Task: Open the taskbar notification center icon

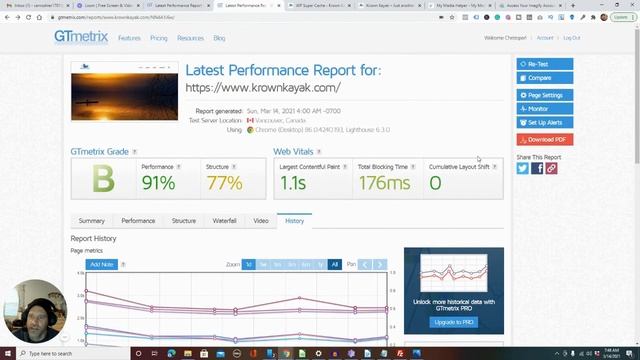Action: coord(629,353)
